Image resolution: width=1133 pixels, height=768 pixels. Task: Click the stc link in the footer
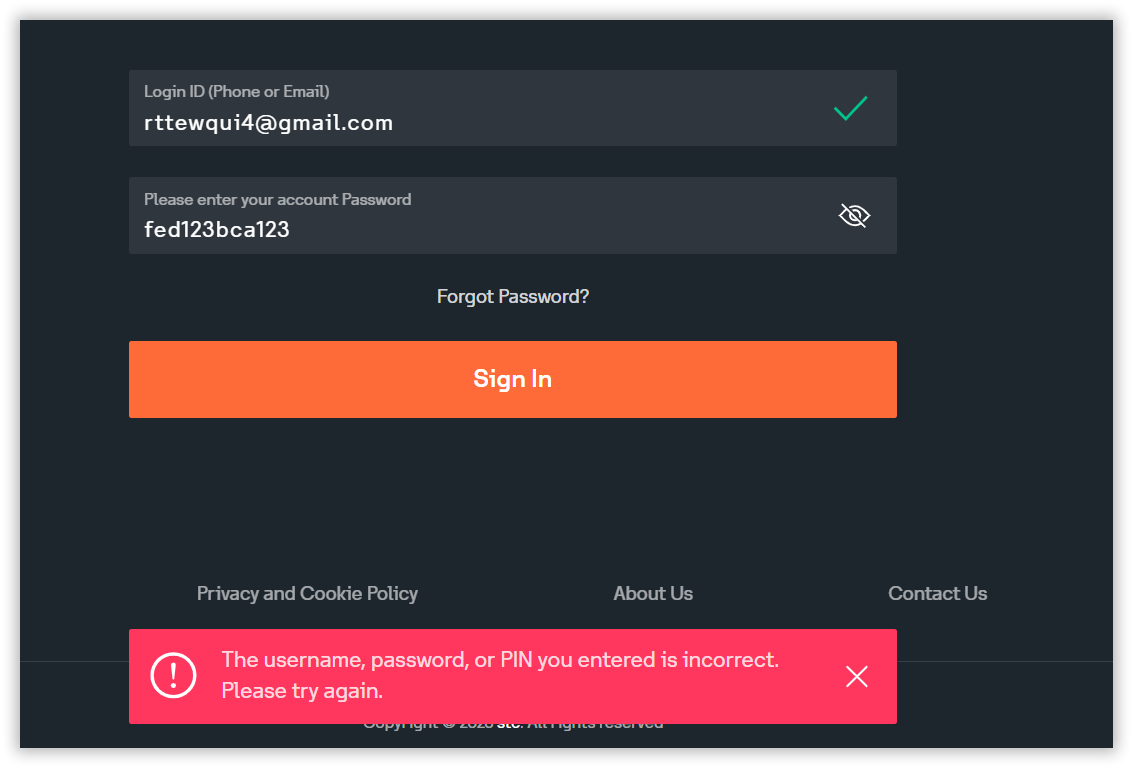pos(509,724)
